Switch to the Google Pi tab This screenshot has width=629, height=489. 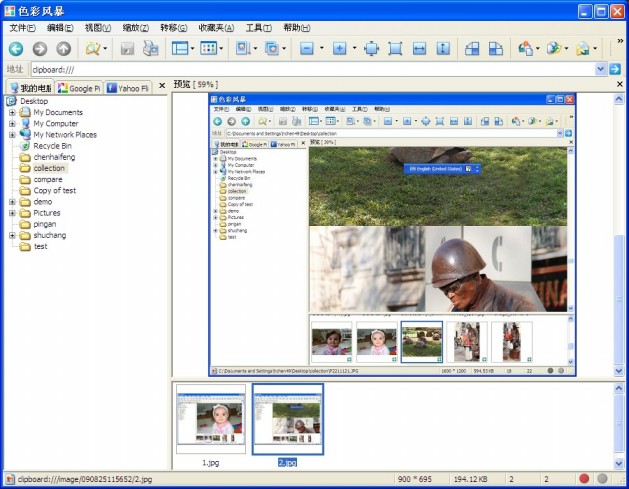point(79,87)
